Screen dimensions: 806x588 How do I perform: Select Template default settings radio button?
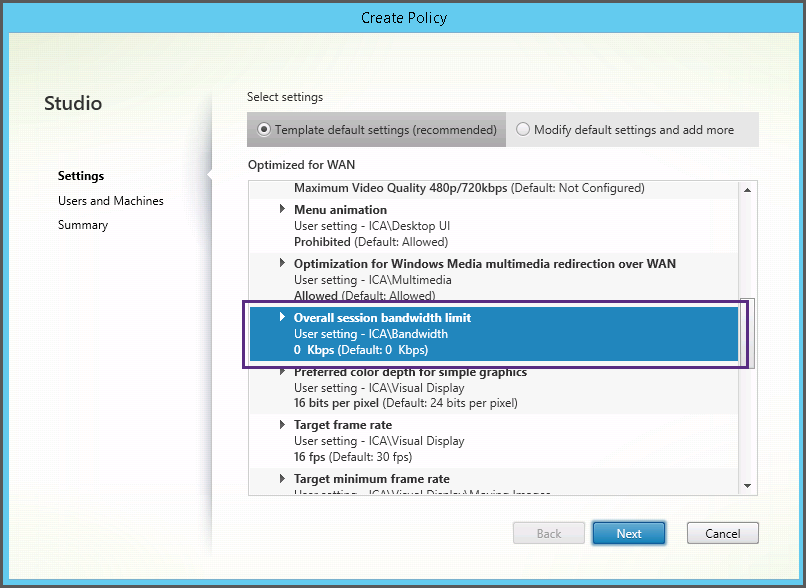point(264,130)
